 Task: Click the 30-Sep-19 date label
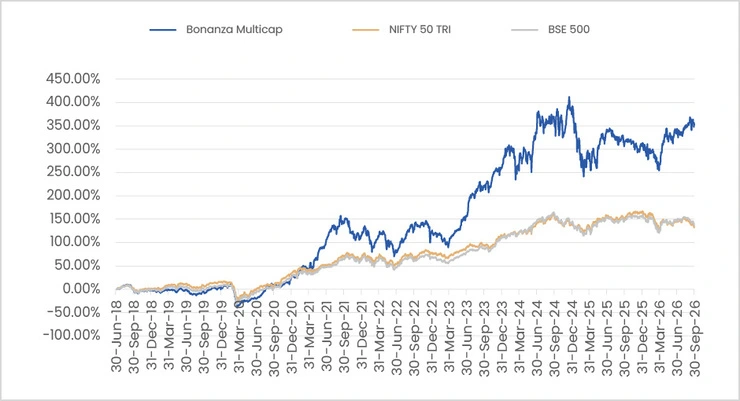click(x=204, y=336)
